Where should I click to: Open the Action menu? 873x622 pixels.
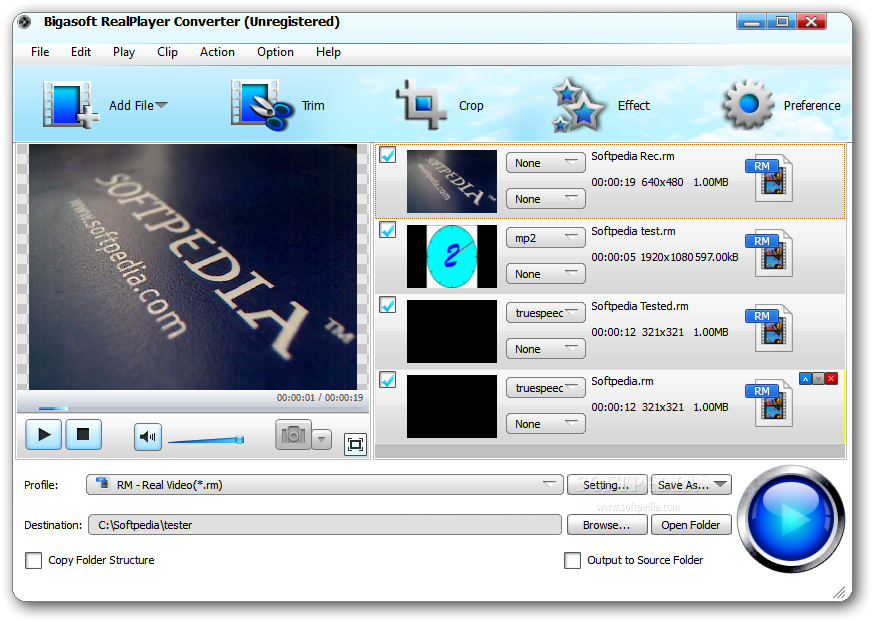(217, 52)
